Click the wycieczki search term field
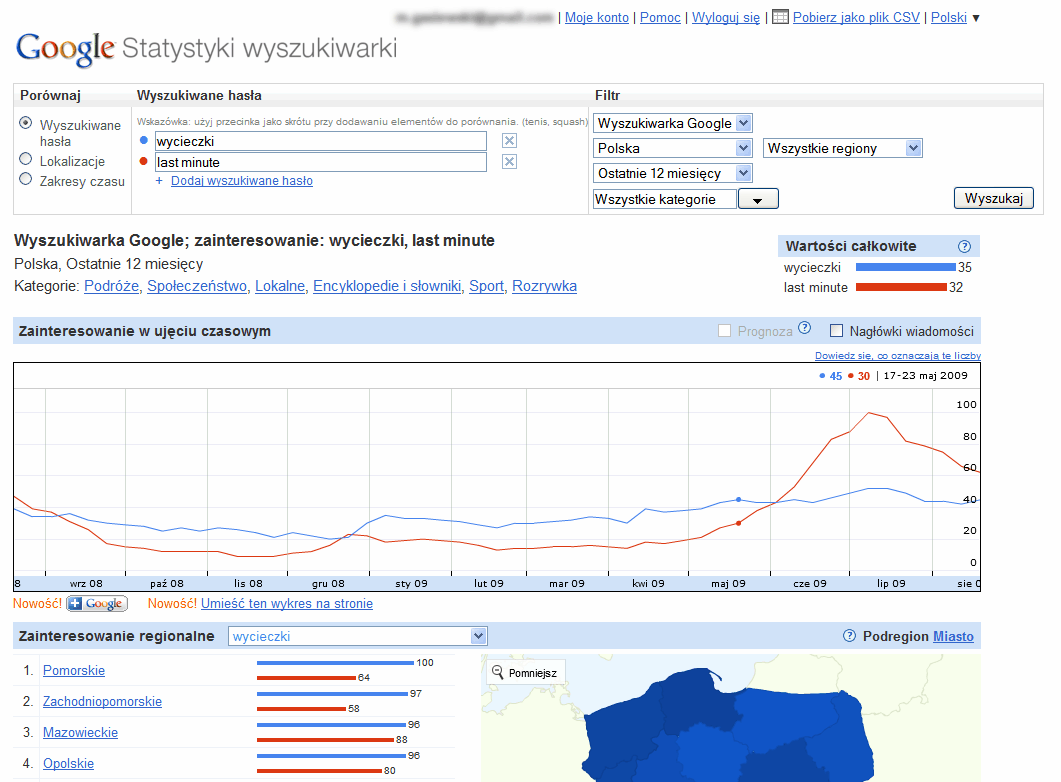Viewport: 1061px width, 782px height. point(321,141)
